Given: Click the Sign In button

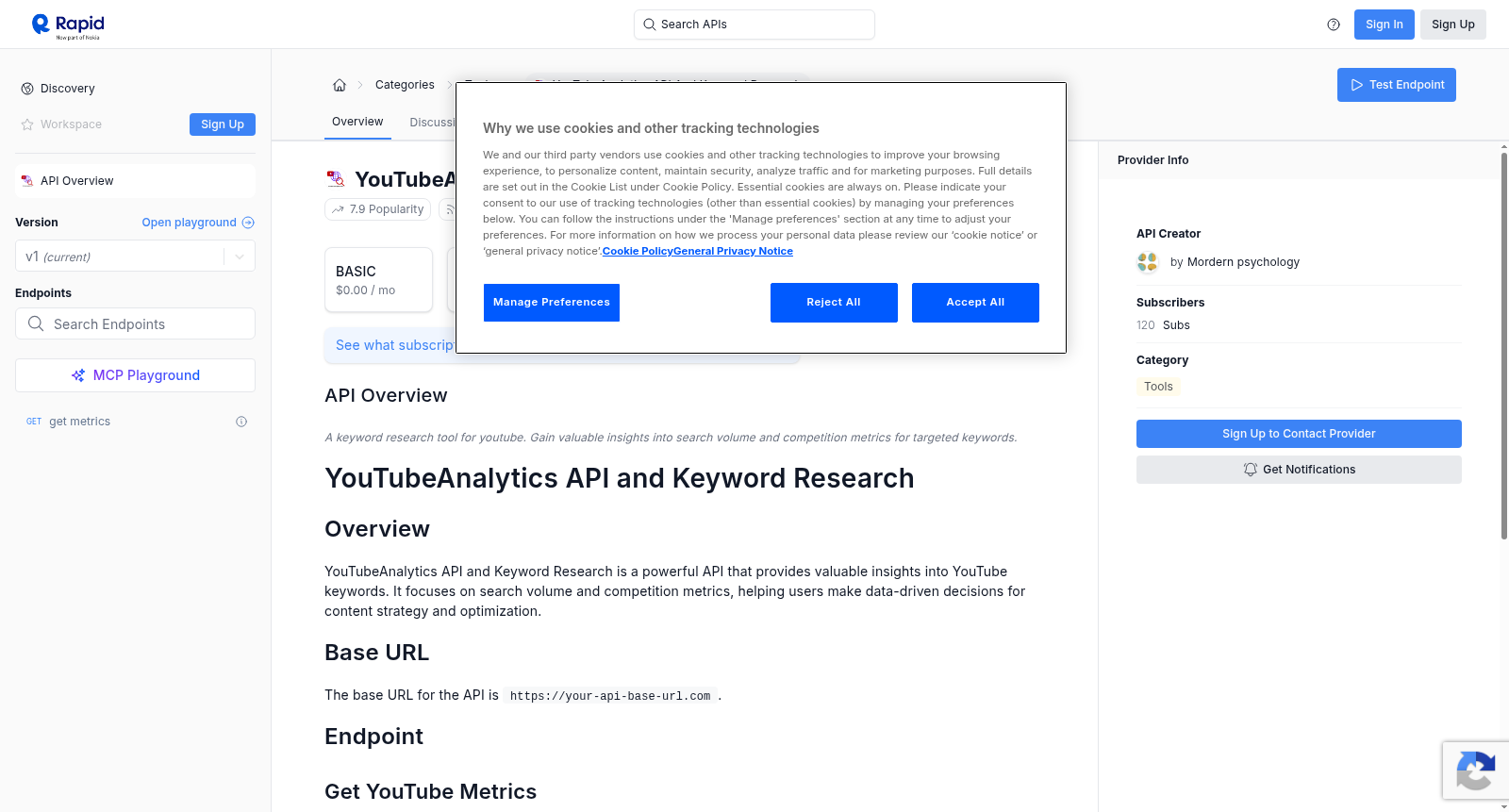Looking at the screenshot, I should 1385,25.
